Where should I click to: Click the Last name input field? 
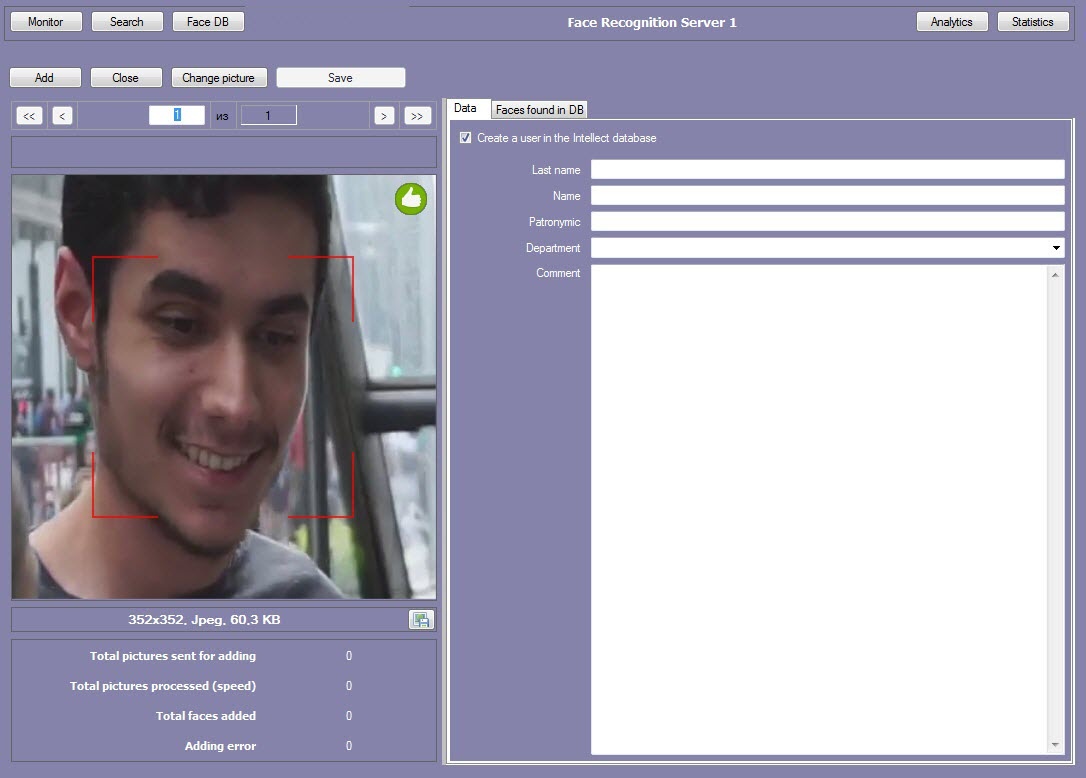pos(827,170)
